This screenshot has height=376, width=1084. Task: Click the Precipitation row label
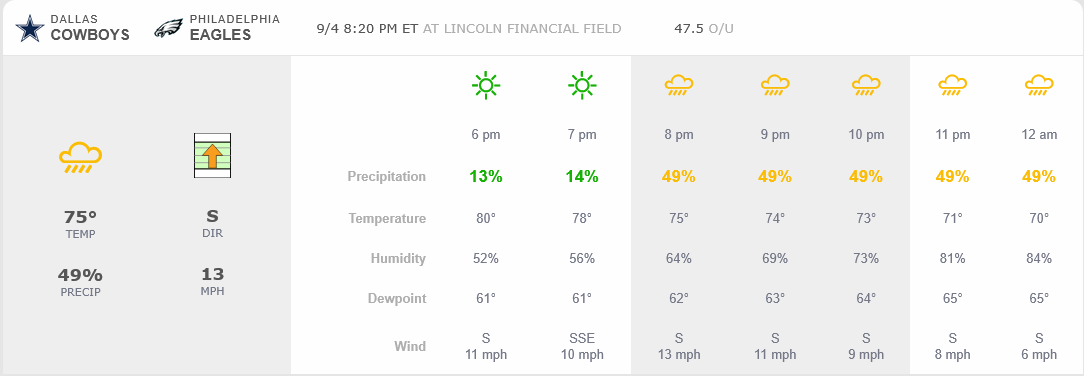click(386, 176)
